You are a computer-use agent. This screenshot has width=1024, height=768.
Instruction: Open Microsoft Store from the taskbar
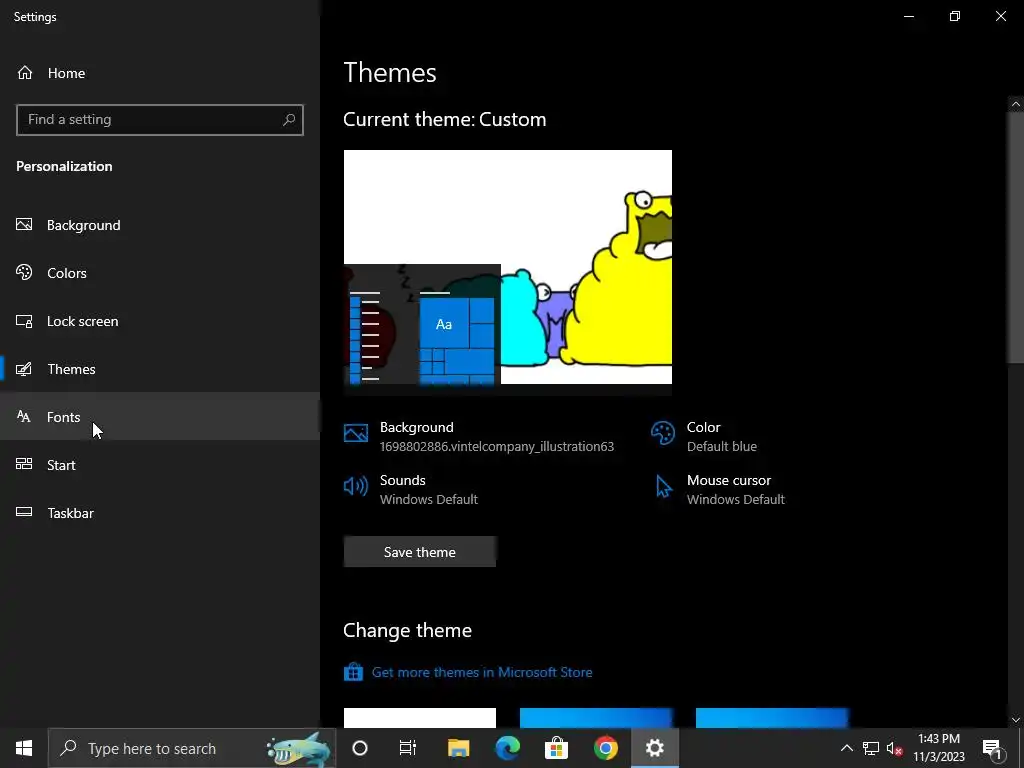(x=556, y=748)
